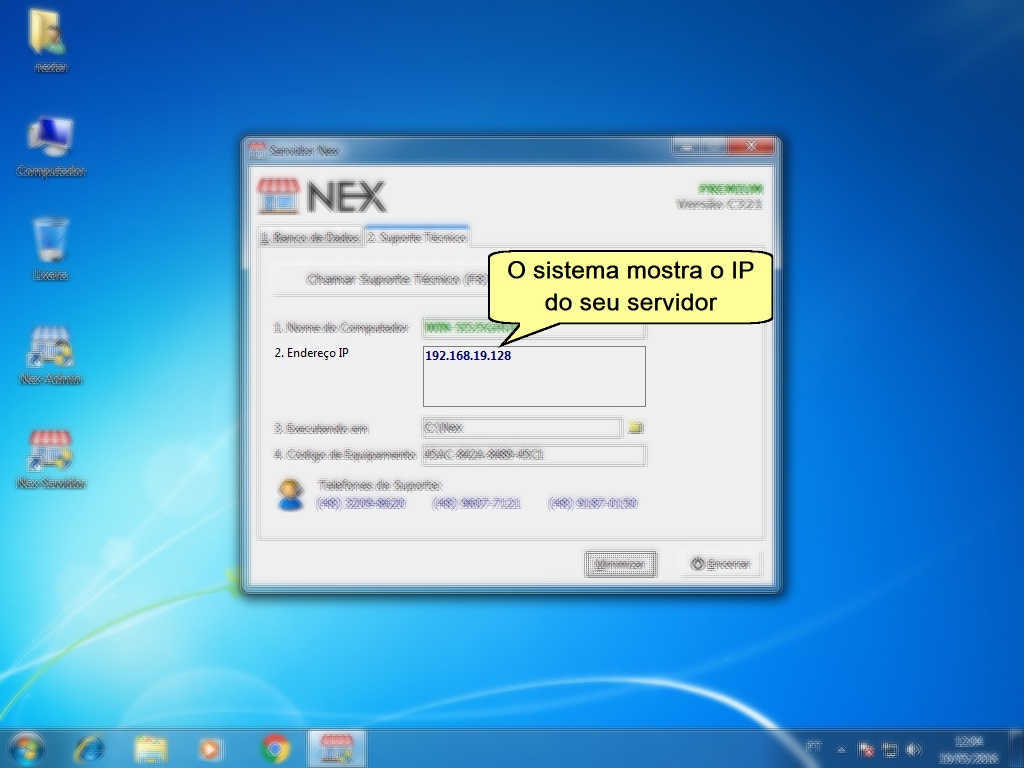Image resolution: width=1024 pixels, height=768 pixels.
Task: Click the second support phone number link
Action: (x=476, y=503)
